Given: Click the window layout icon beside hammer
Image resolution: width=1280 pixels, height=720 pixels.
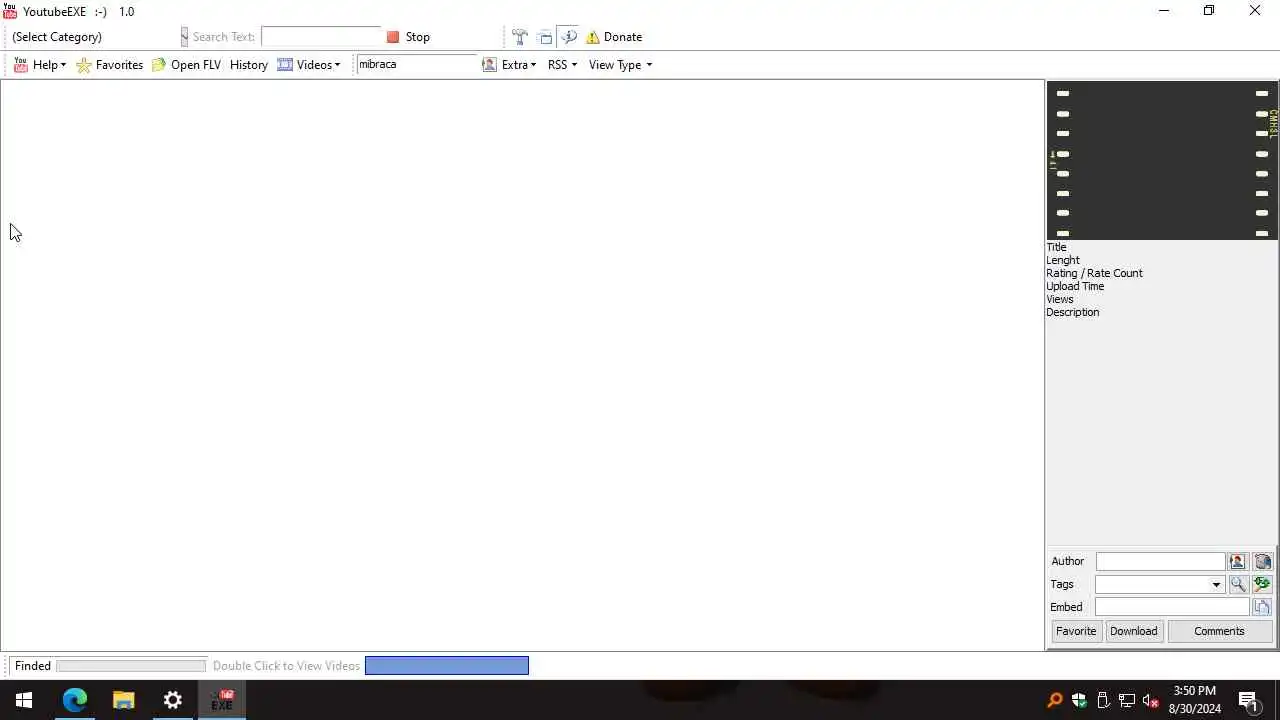Looking at the screenshot, I should (x=545, y=37).
